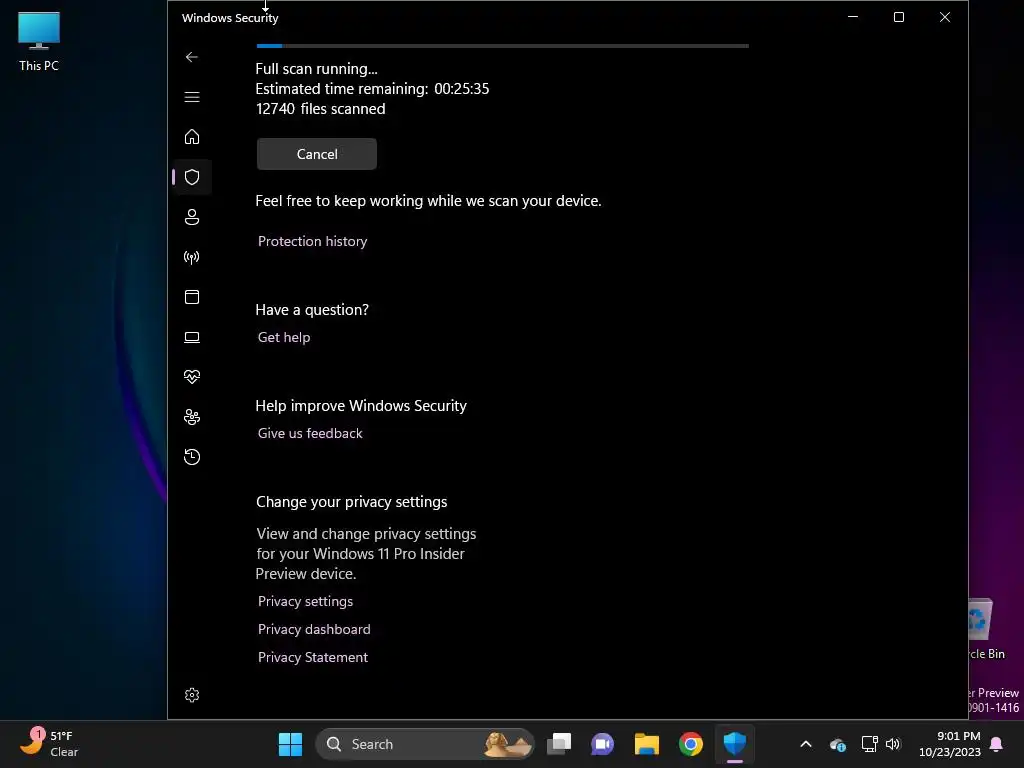Open Account protection person icon
This screenshot has height=768, width=1024.
[x=191, y=217]
